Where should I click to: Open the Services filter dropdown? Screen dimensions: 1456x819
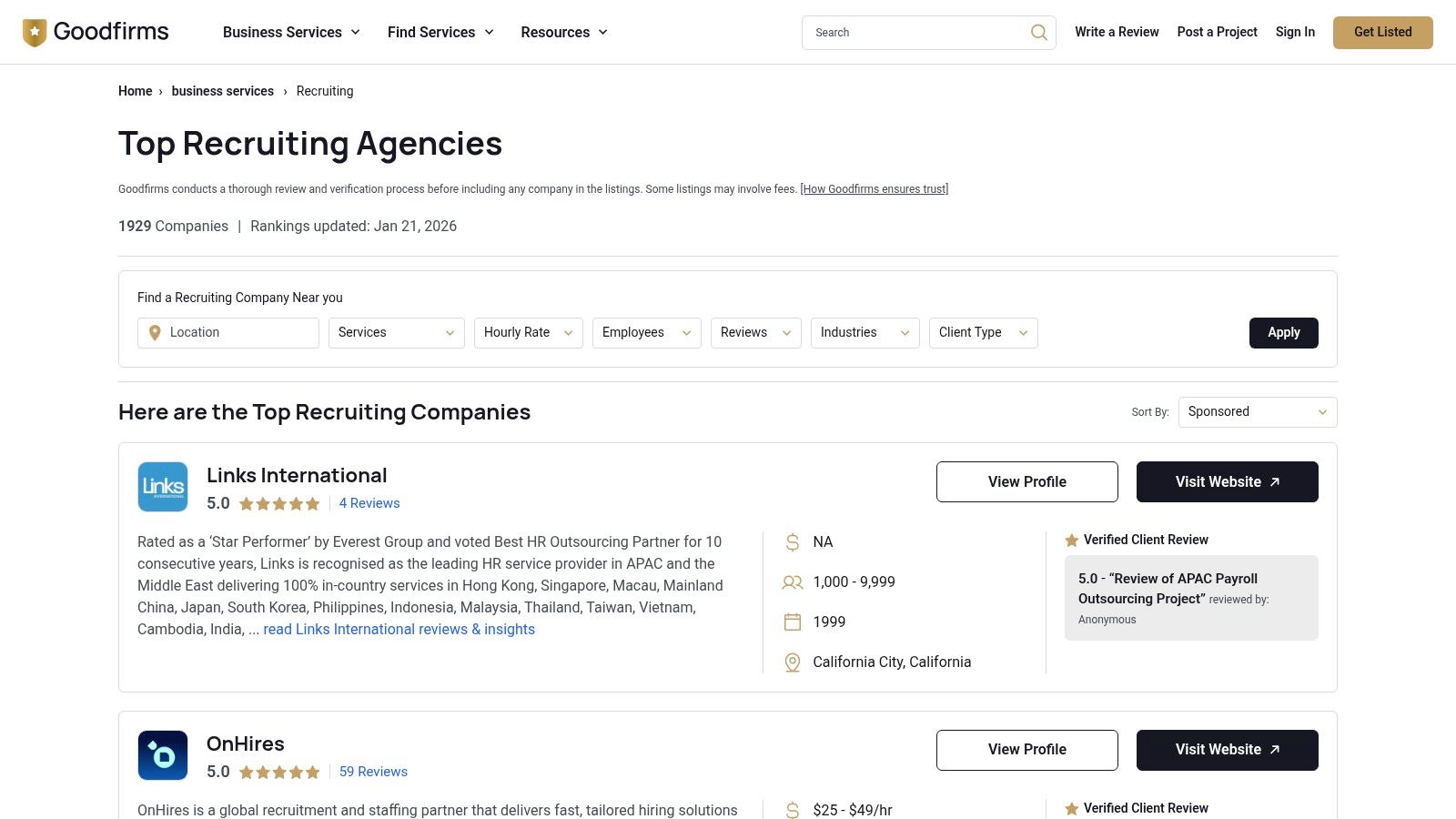pos(396,332)
